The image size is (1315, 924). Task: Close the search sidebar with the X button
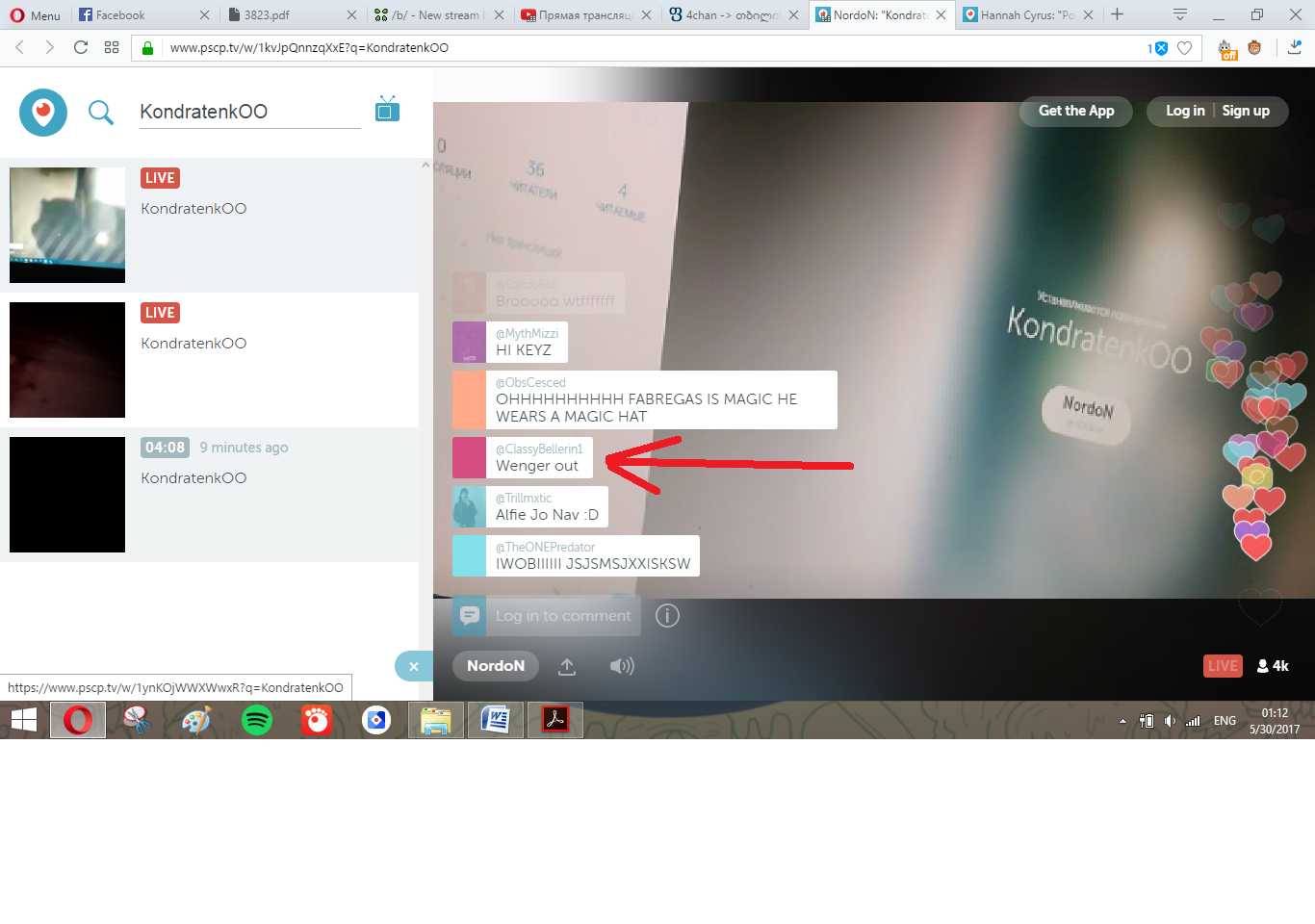pyautogui.click(x=414, y=666)
